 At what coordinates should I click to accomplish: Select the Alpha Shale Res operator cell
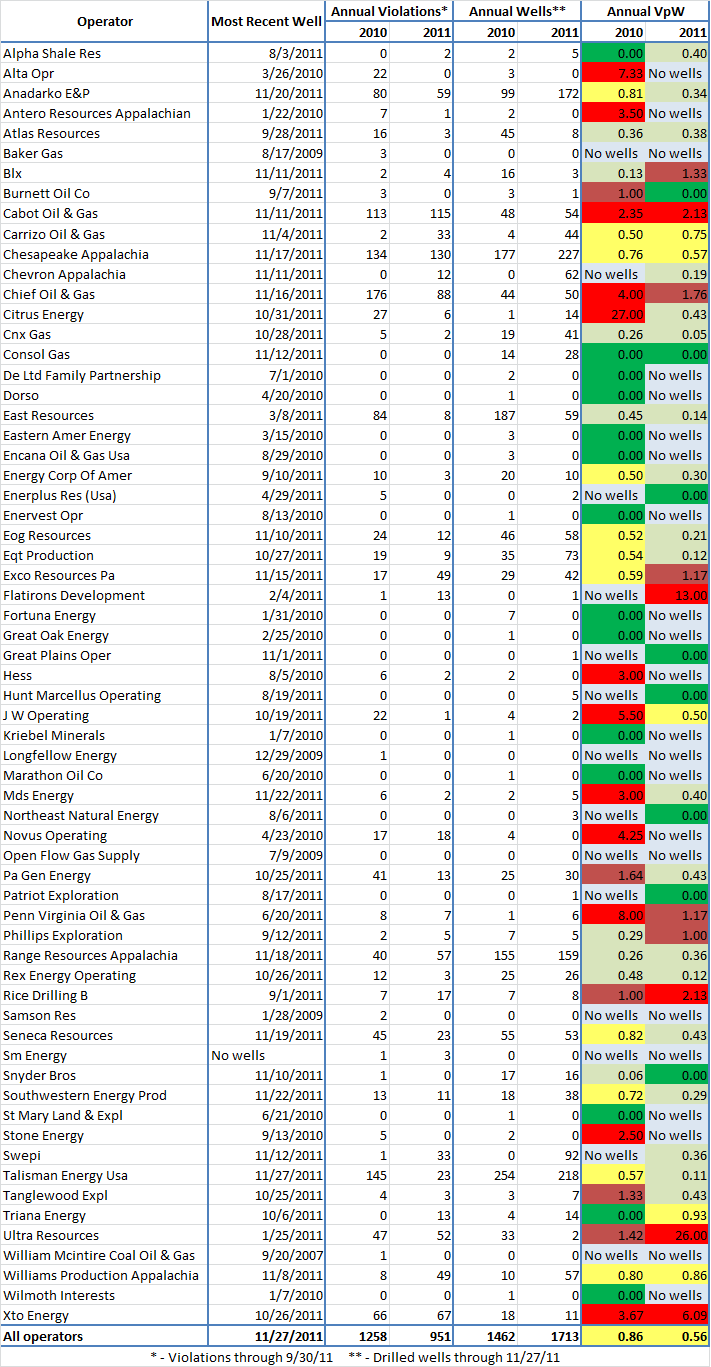tap(104, 53)
